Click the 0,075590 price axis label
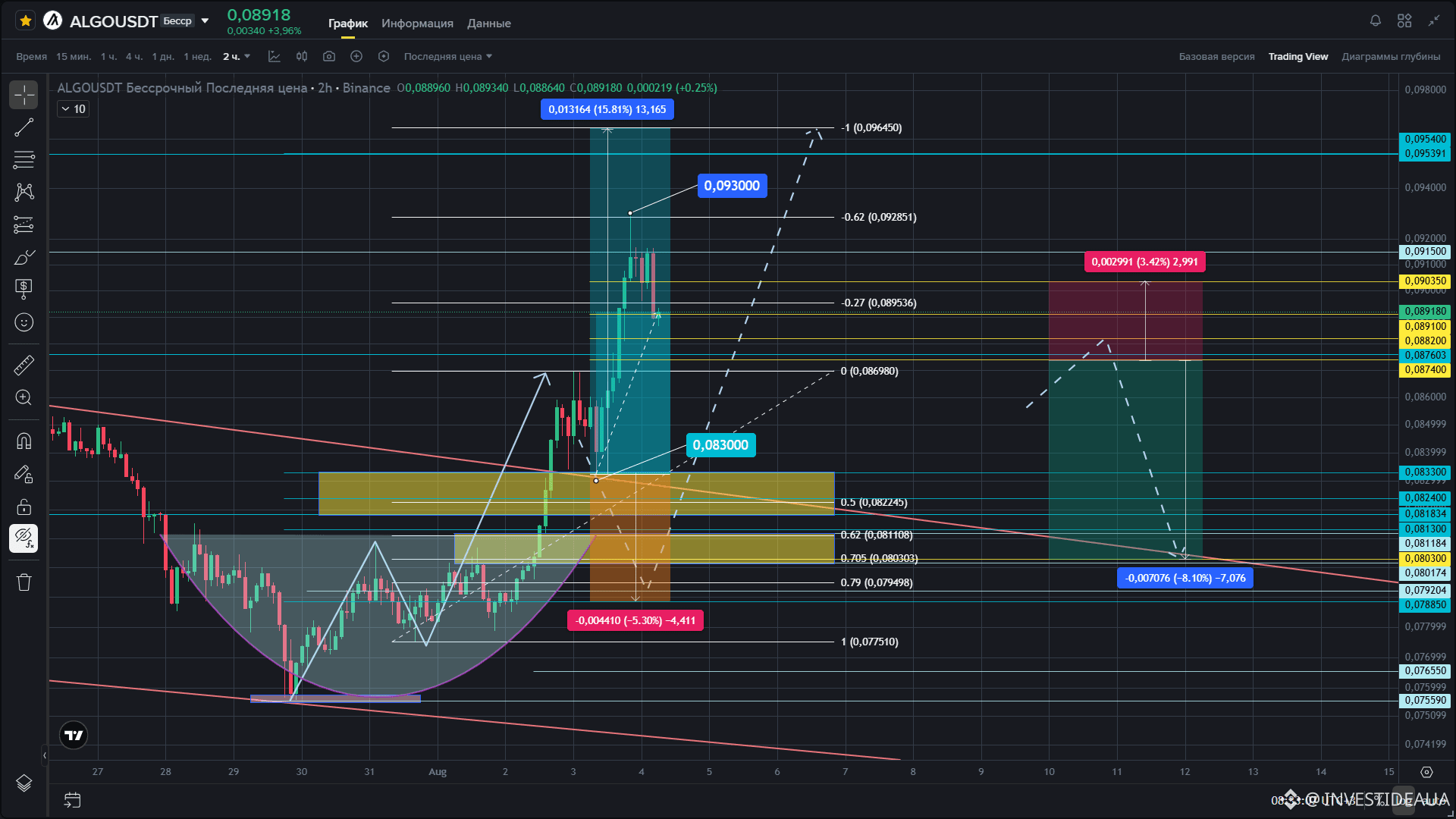 point(1425,701)
